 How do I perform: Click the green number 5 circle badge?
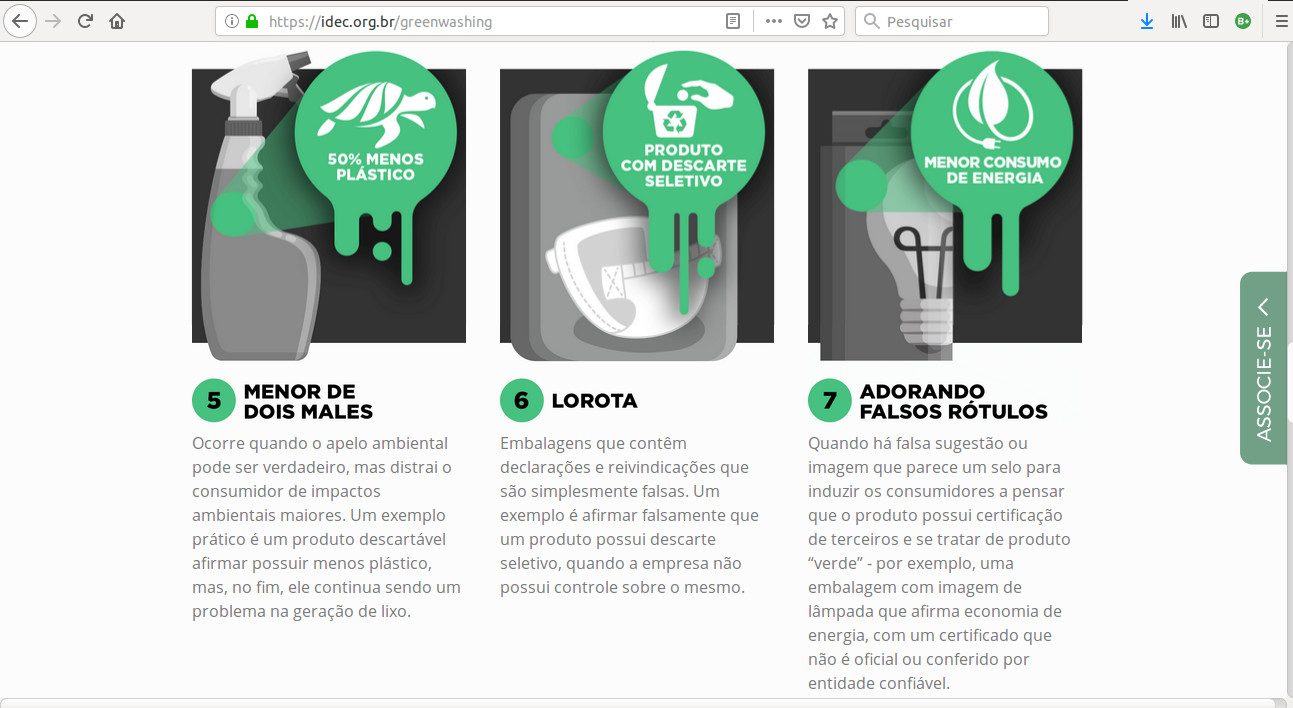pos(213,401)
